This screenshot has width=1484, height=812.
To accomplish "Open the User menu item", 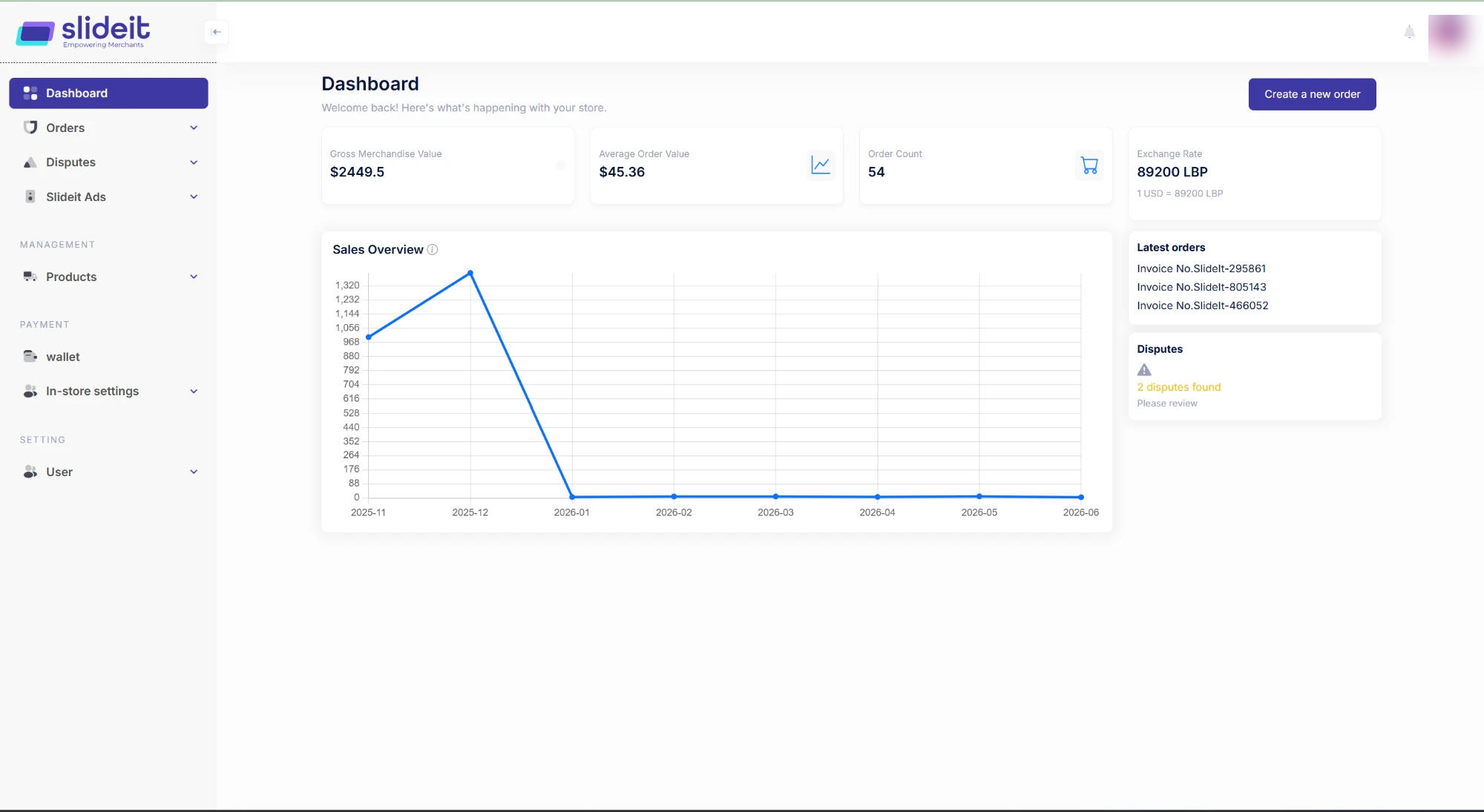I will coord(108,472).
